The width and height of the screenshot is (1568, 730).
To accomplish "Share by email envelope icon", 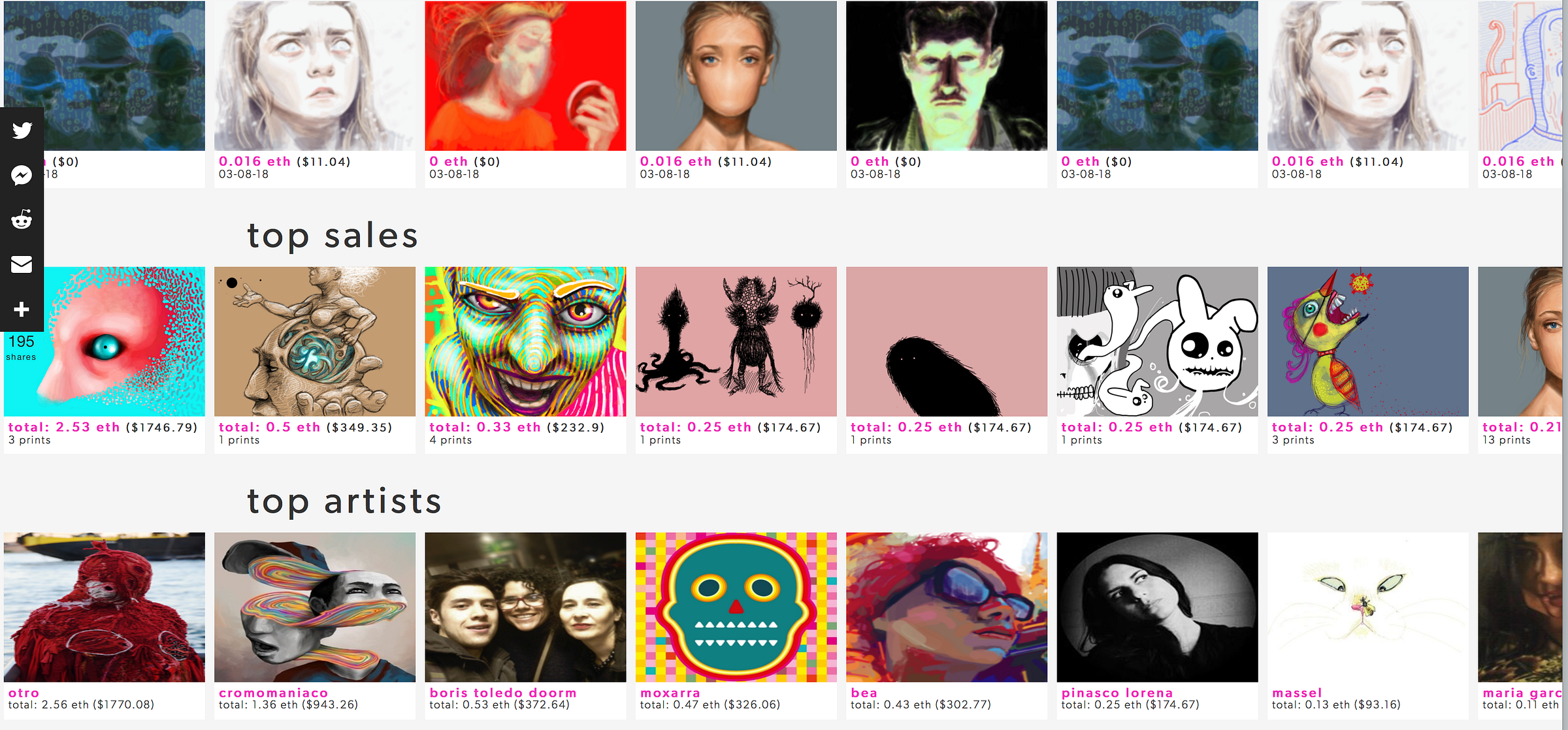I will tap(22, 264).
